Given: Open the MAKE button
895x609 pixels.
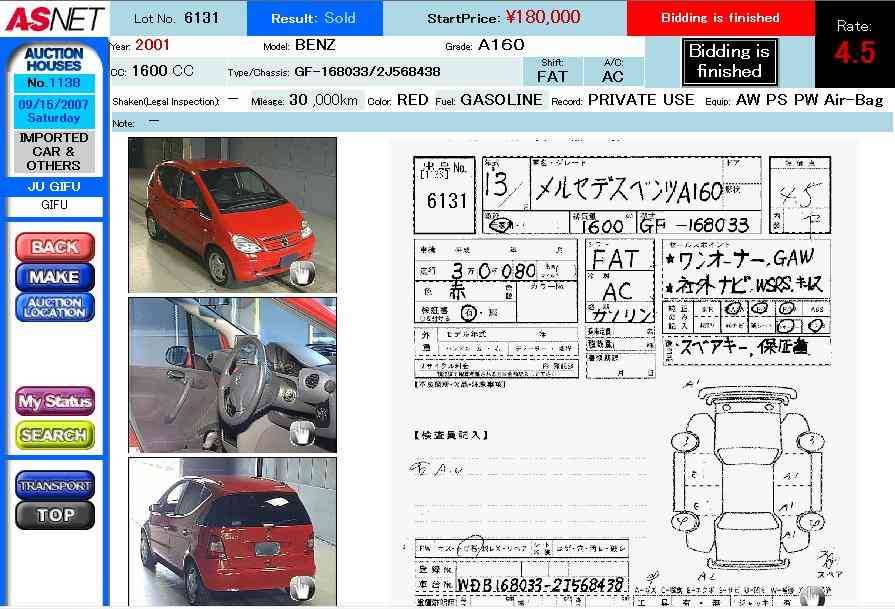Looking at the screenshot, I should coord(55,277).
